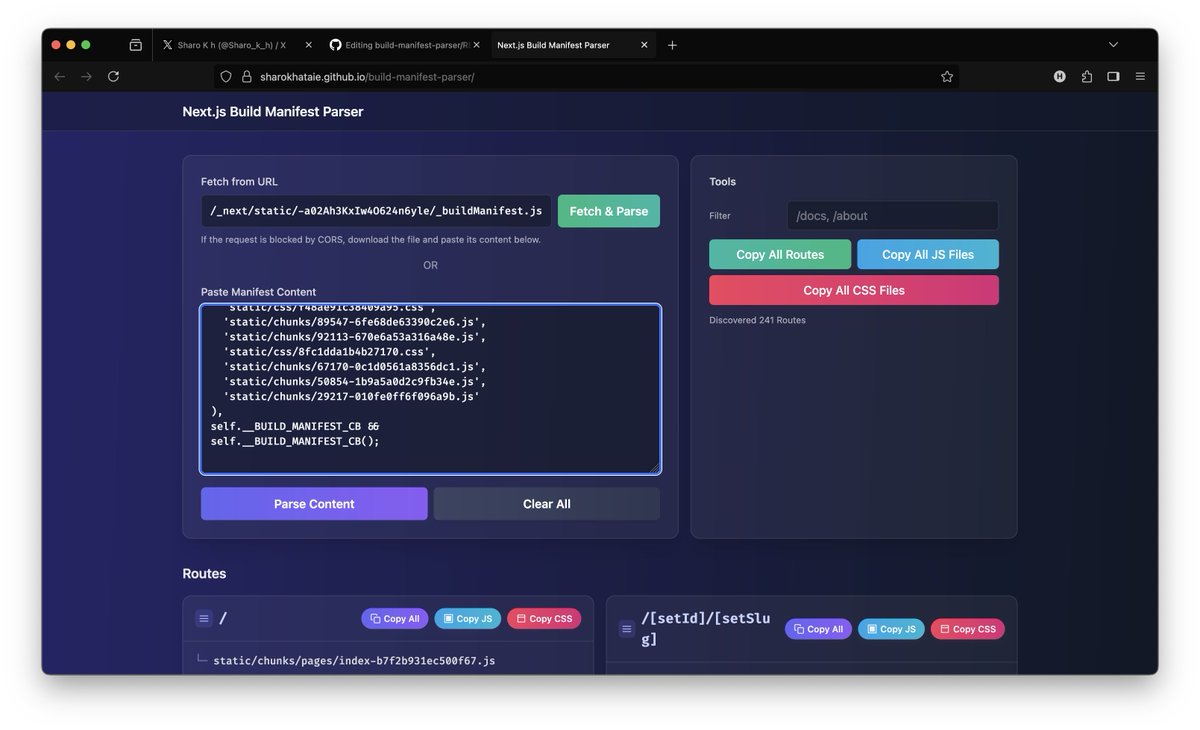This screenshot has width=1200, height=730.
Task: Click the Fetch & Parse button
Action: point(609,211)
